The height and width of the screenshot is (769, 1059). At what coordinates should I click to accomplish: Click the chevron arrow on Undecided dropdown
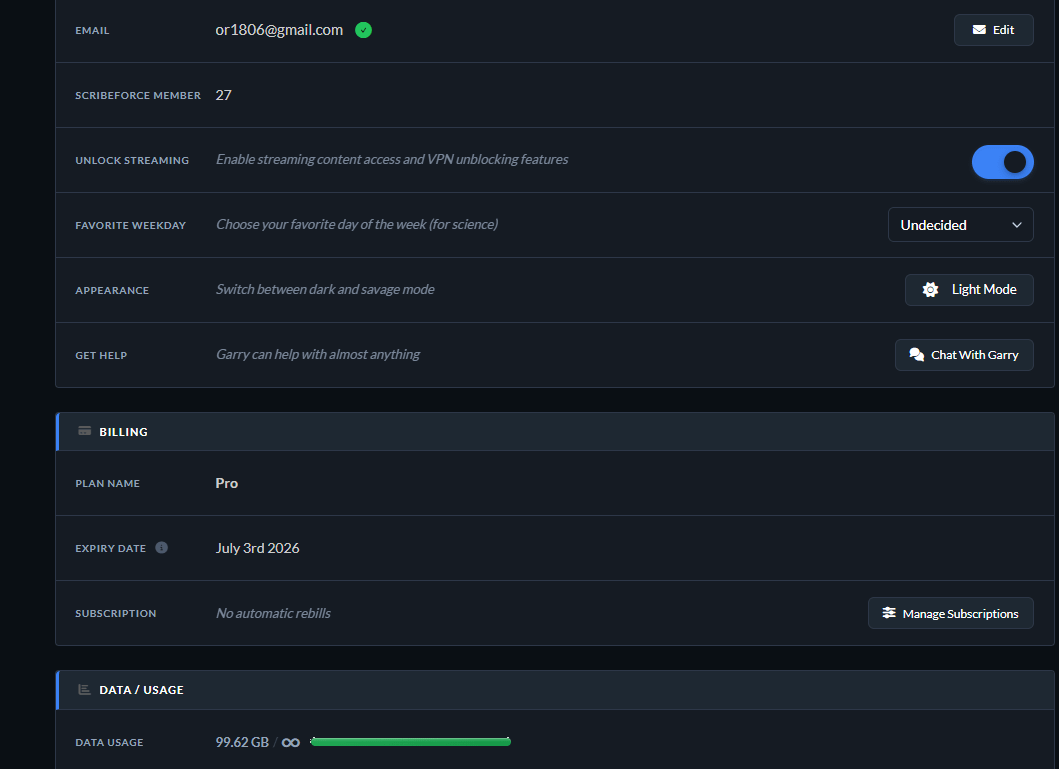[1016, 225]
